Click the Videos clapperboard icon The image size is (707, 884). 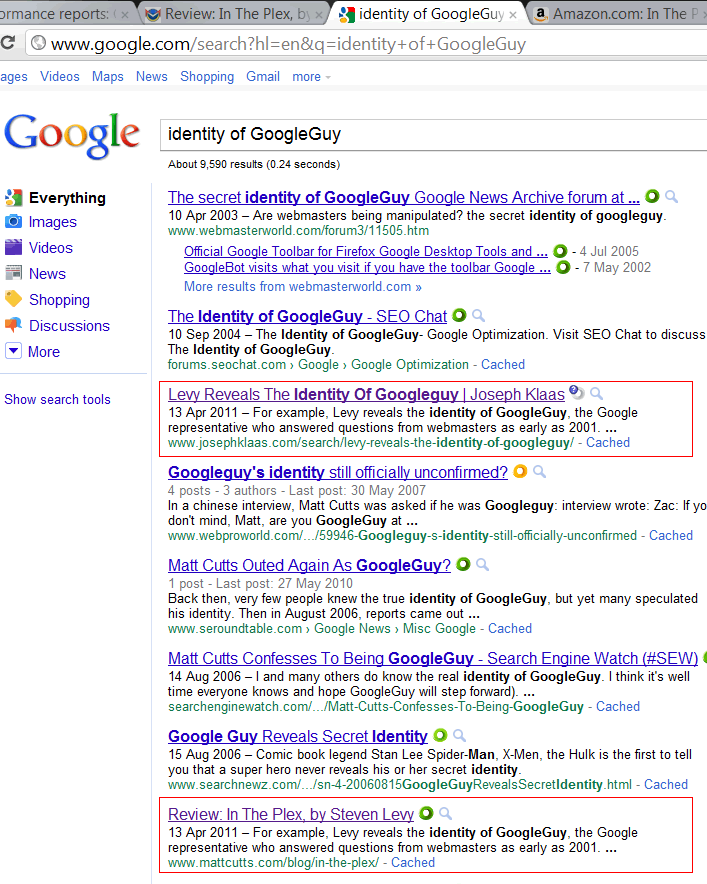[14, 247]
